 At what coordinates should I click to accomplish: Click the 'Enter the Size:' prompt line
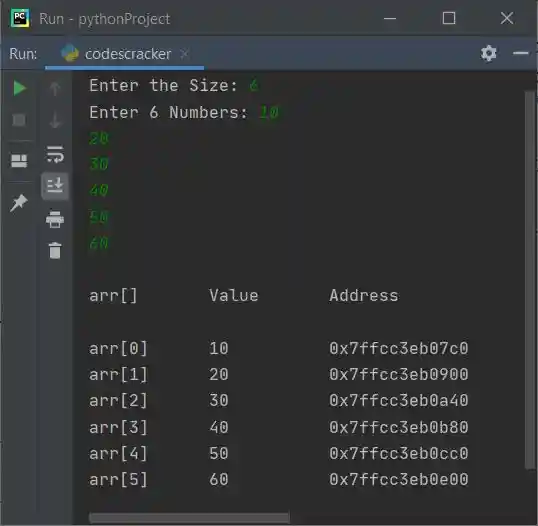point(163,85)
